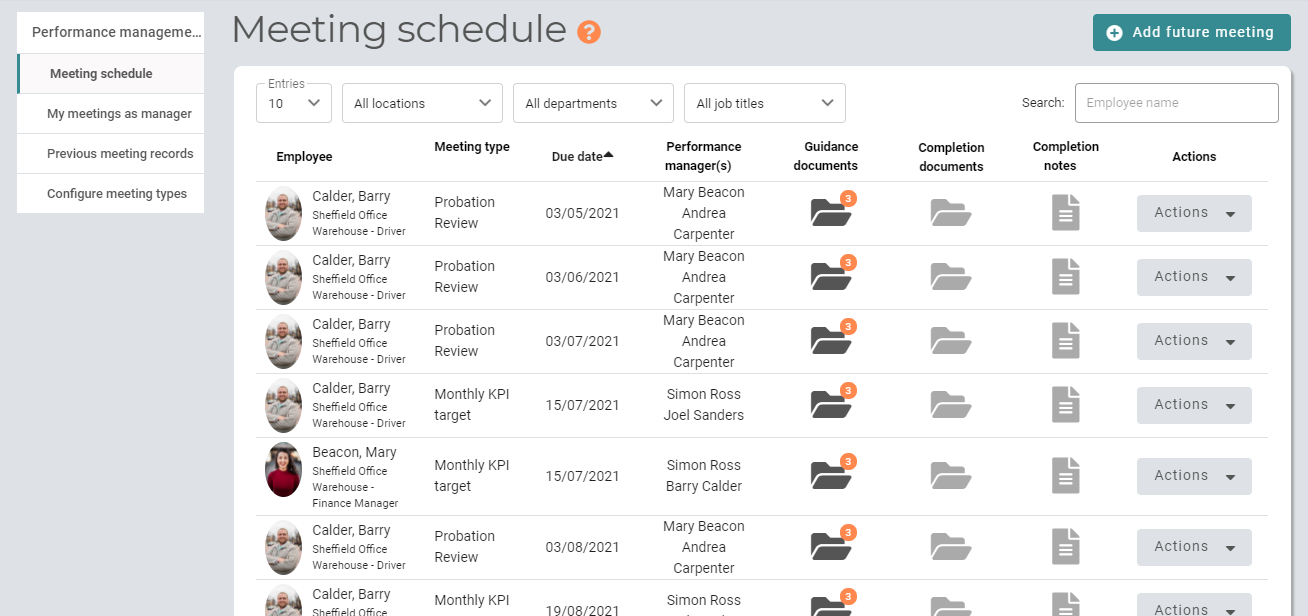Open the help icon beside Meeting schedule title
The width and height of the screenshot is (1308, 616).
pos(589,32)
